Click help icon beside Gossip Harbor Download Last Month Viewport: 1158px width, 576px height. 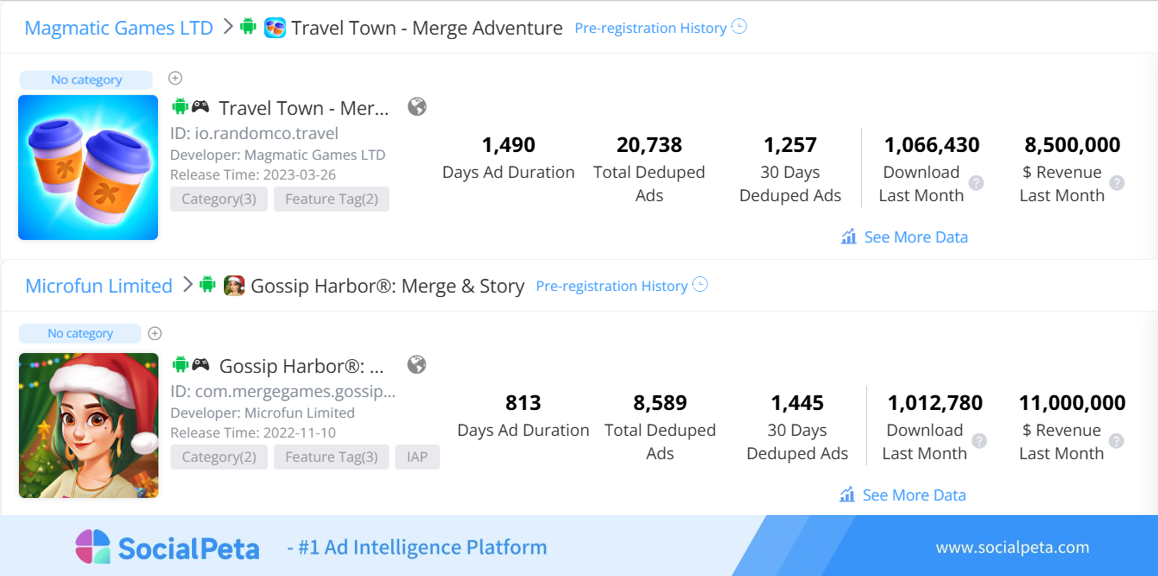979,441
